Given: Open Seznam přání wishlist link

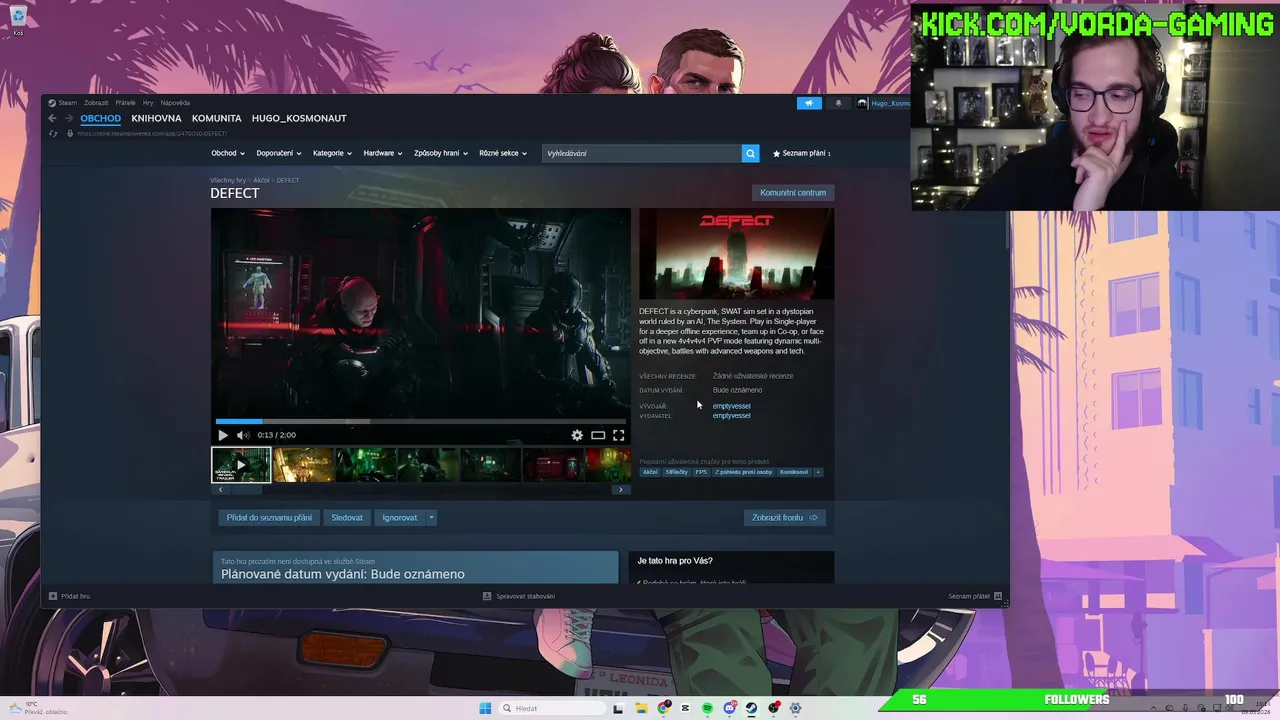Looking at the screenshot, I should pos(801,153).
